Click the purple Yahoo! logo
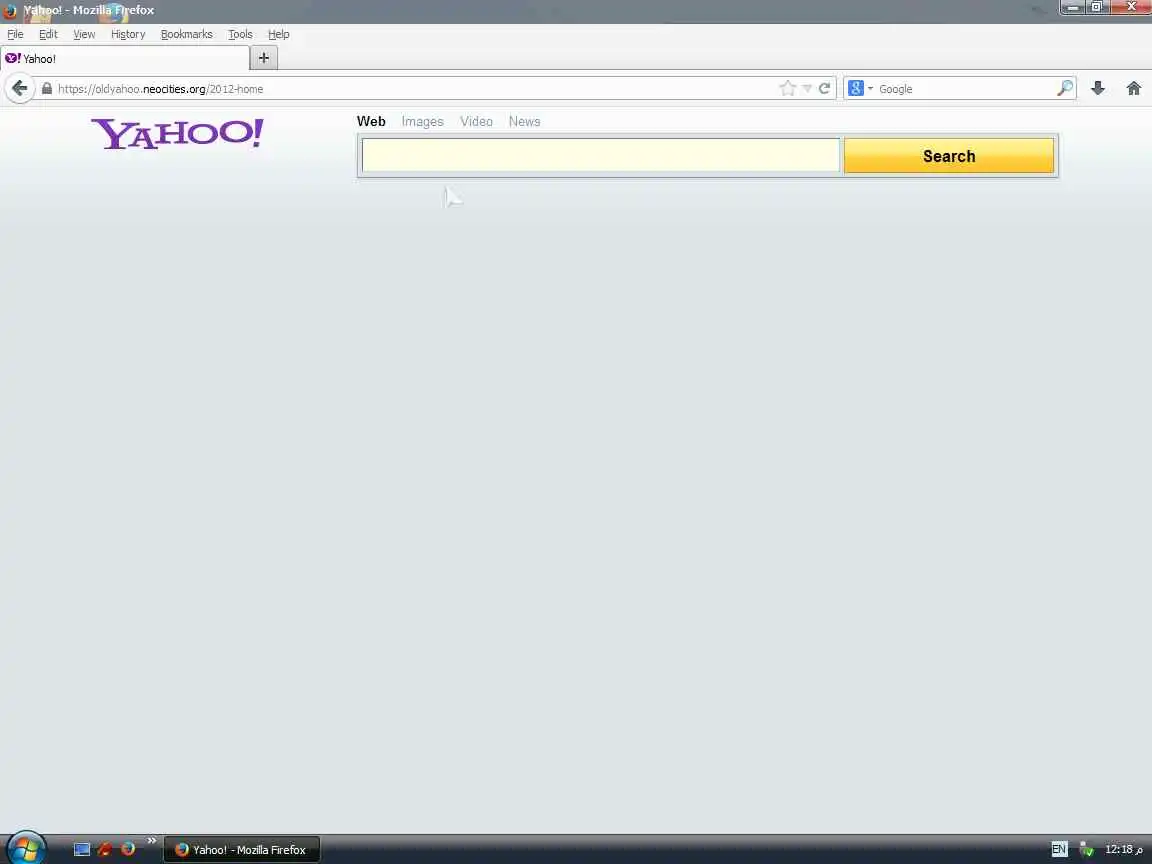Screen dimensions: 1152x864 pos(177,134)
